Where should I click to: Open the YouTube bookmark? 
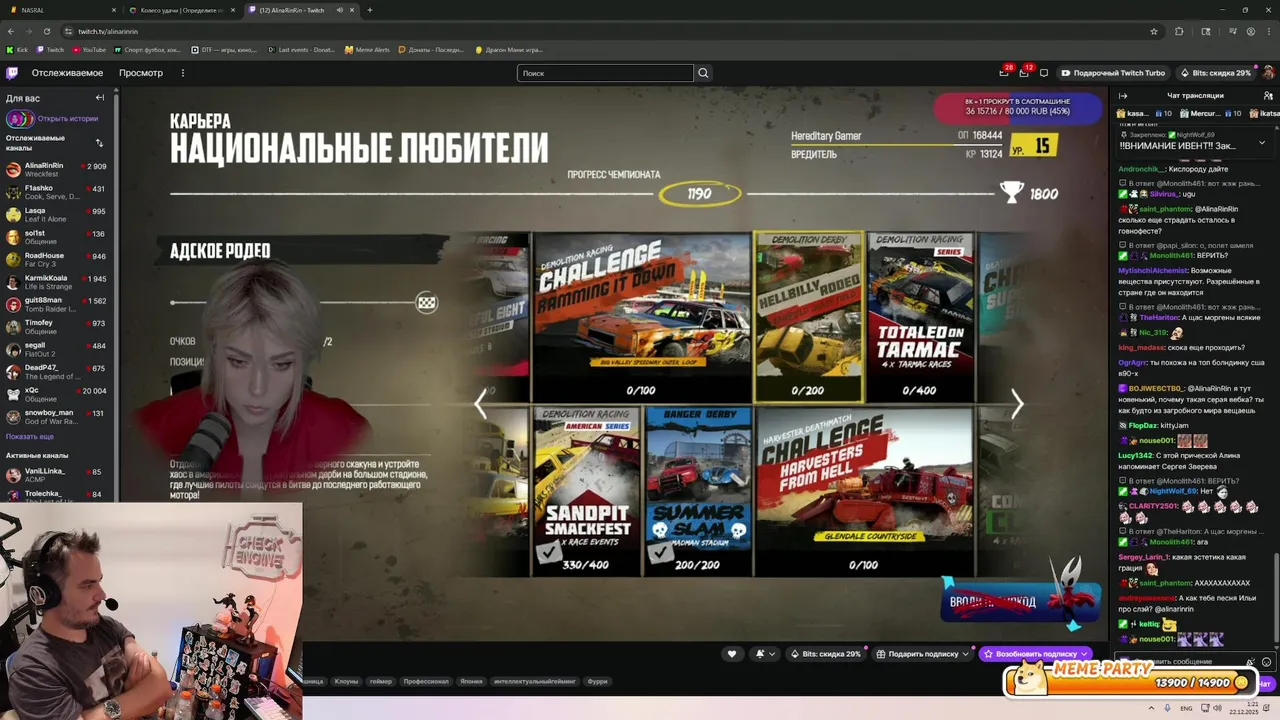coord(88,49)
